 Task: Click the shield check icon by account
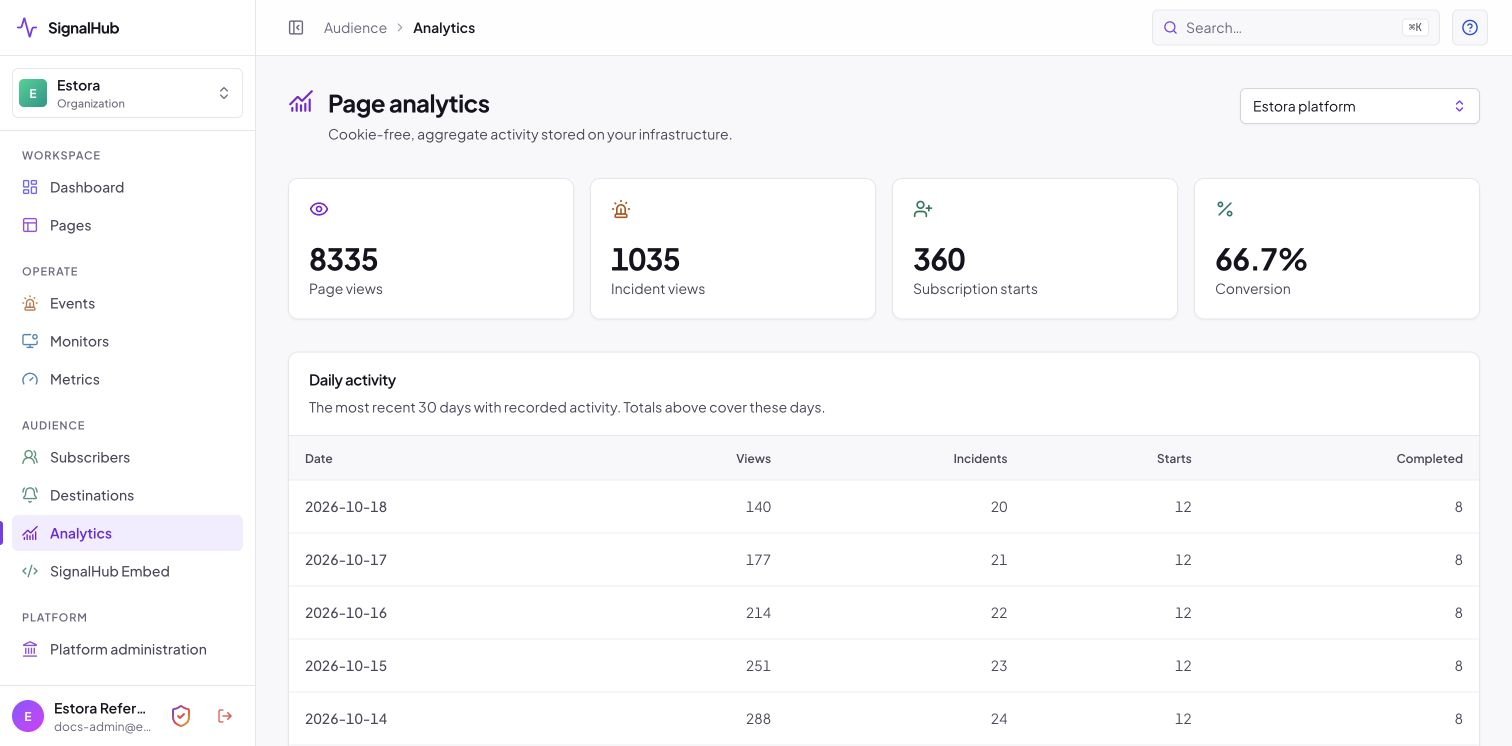[181, 716]
